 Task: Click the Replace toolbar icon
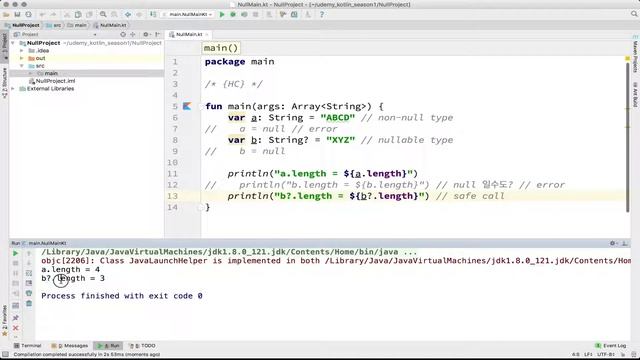click(x=115, y=14)
